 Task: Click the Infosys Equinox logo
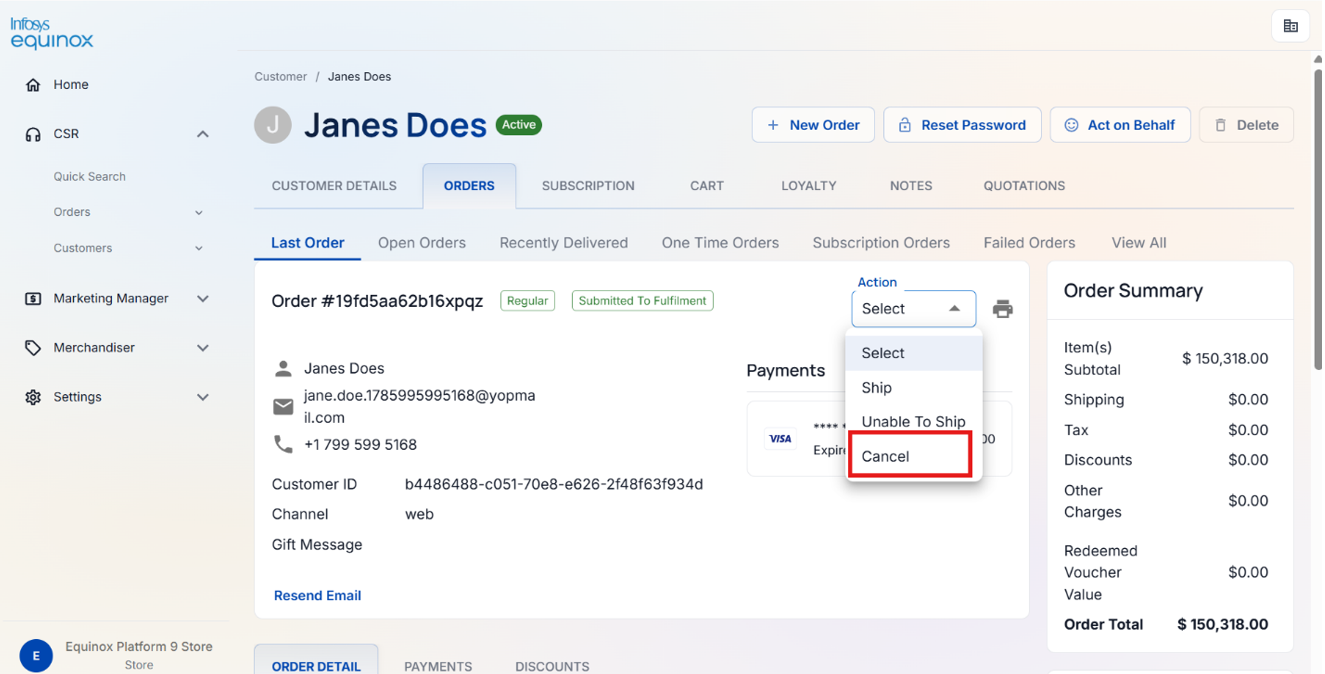point(51,33)
